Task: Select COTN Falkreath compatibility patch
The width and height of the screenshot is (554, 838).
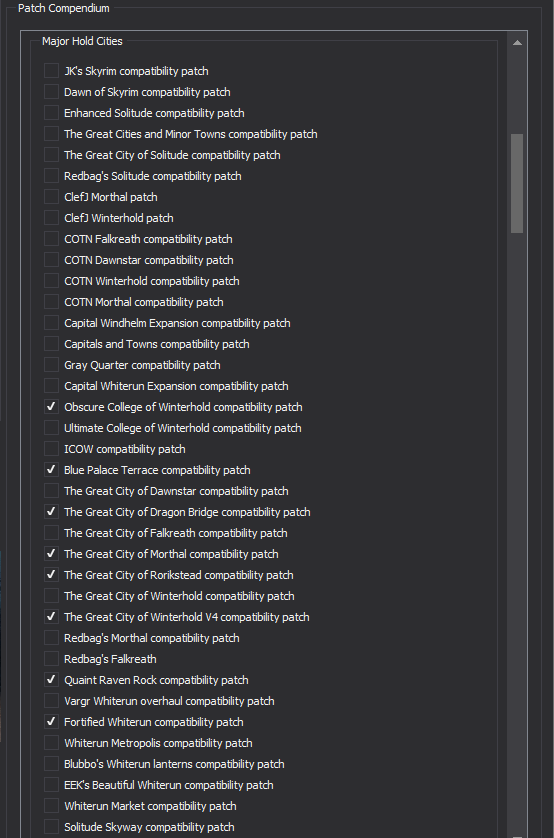Action: (x=51, y=239)
